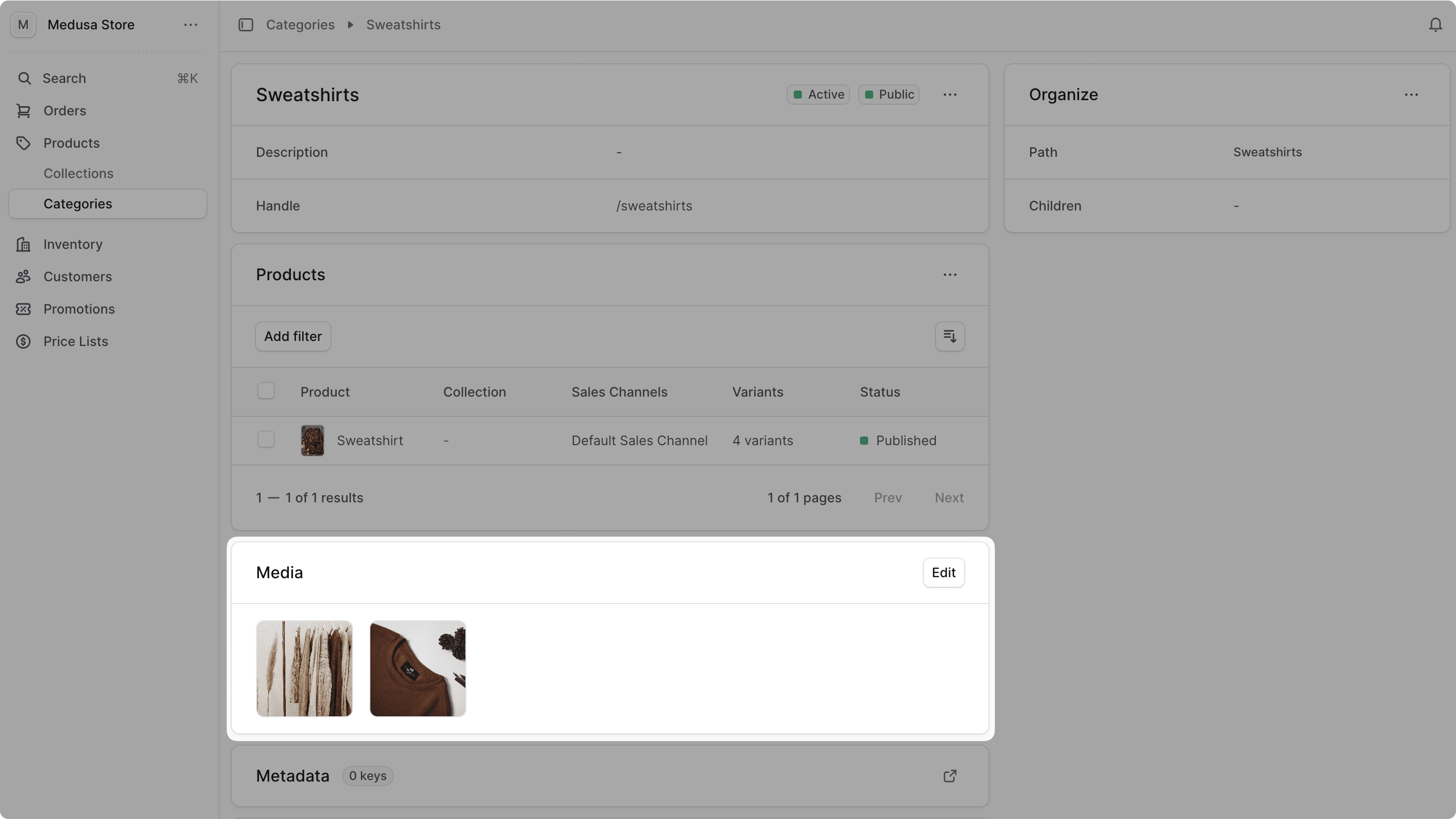Open the Products section options menu
The width and height of the screenshot is (1456, 819).
pyautogui.click(x=950, y=275)
